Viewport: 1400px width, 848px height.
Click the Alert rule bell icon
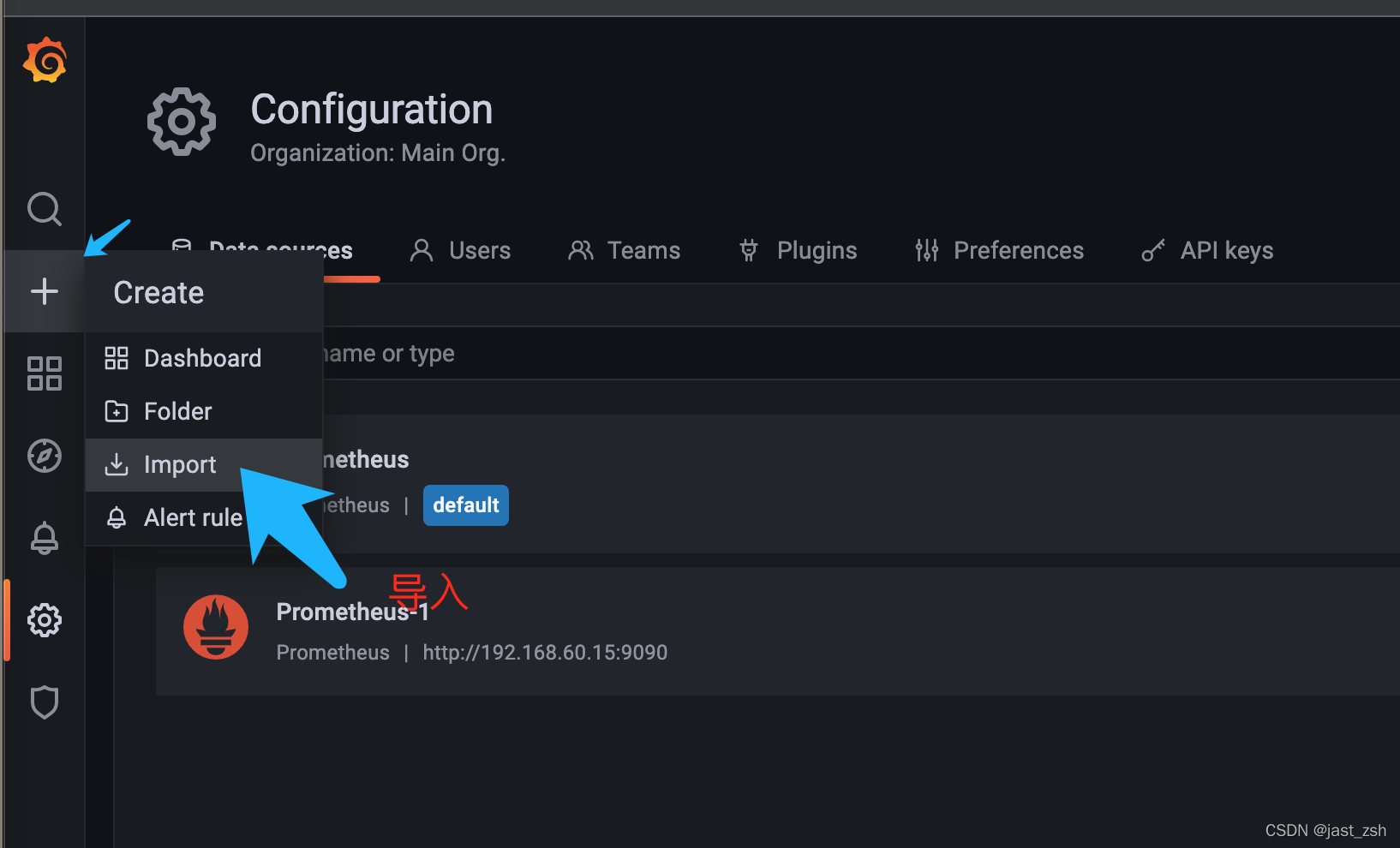click(x=117, y=517)
